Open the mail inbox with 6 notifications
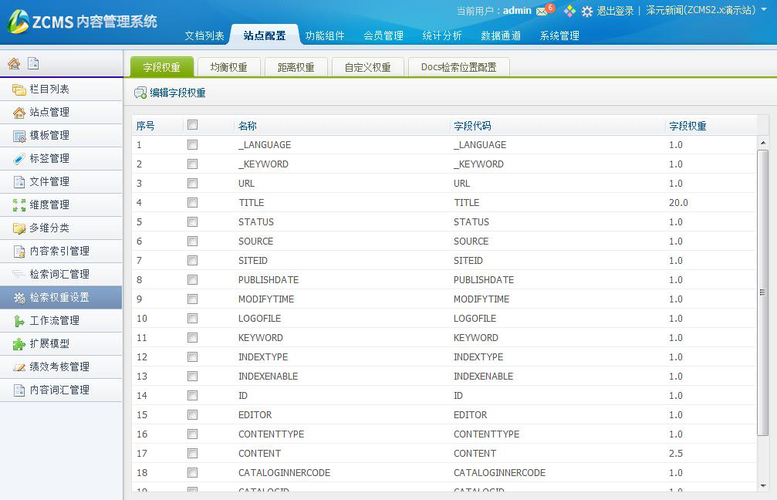Screen dimensions: 777x500 543,11
